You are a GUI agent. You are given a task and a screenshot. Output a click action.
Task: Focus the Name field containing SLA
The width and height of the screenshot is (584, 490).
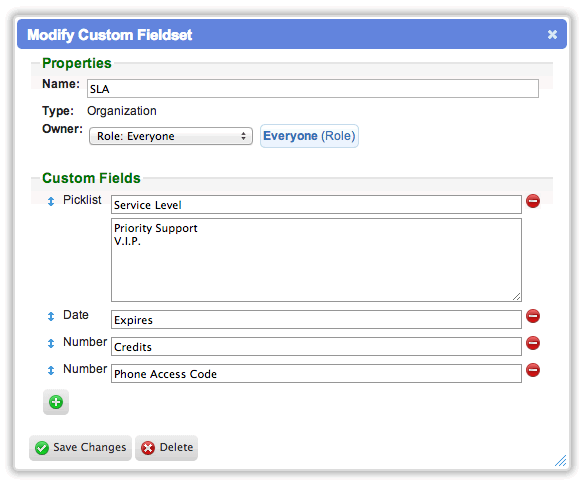313,89
